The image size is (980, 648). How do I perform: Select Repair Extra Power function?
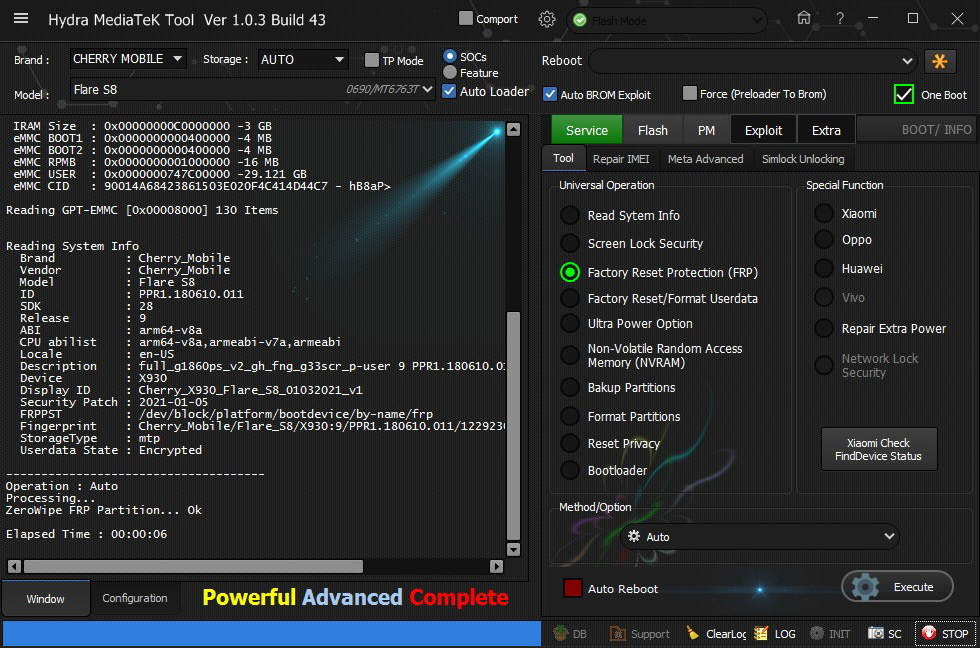click(x=824, y=329)
